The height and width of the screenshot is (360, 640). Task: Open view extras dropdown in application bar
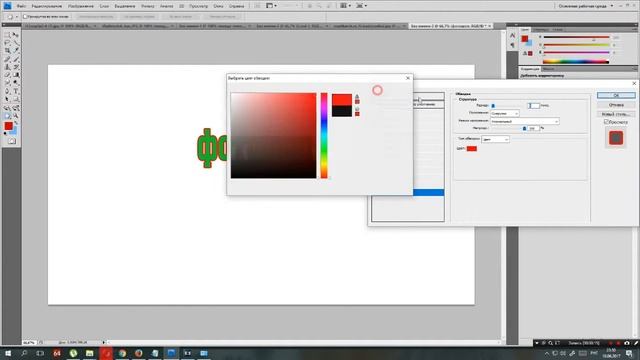pos(271,6)
